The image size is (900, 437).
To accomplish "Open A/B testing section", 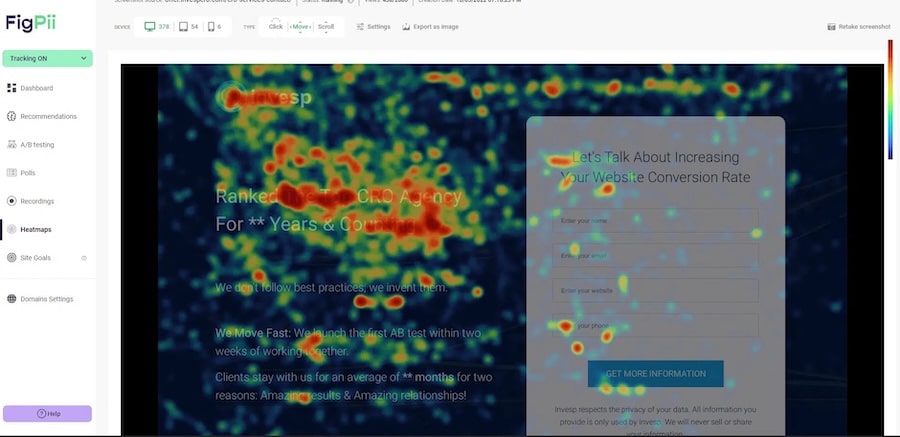I will [40, 144].
